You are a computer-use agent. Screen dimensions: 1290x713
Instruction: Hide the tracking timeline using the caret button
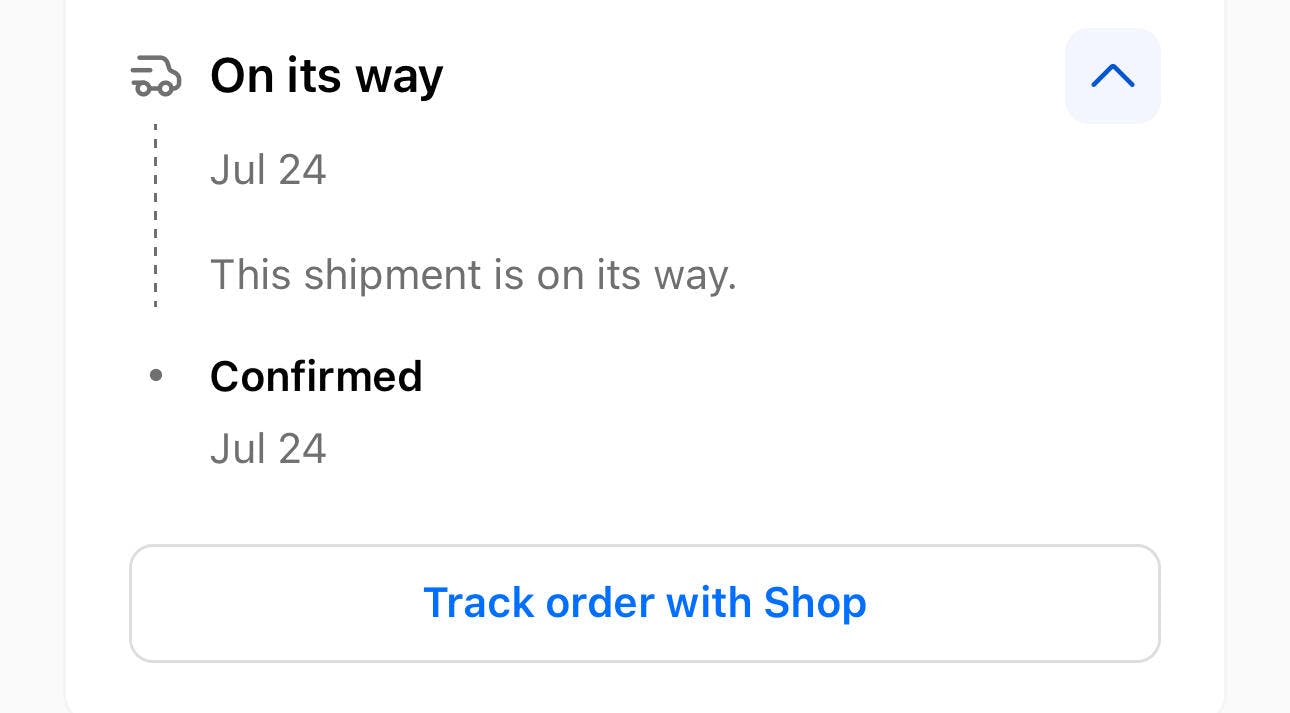pyautogui.click(x=1113, y=76)
